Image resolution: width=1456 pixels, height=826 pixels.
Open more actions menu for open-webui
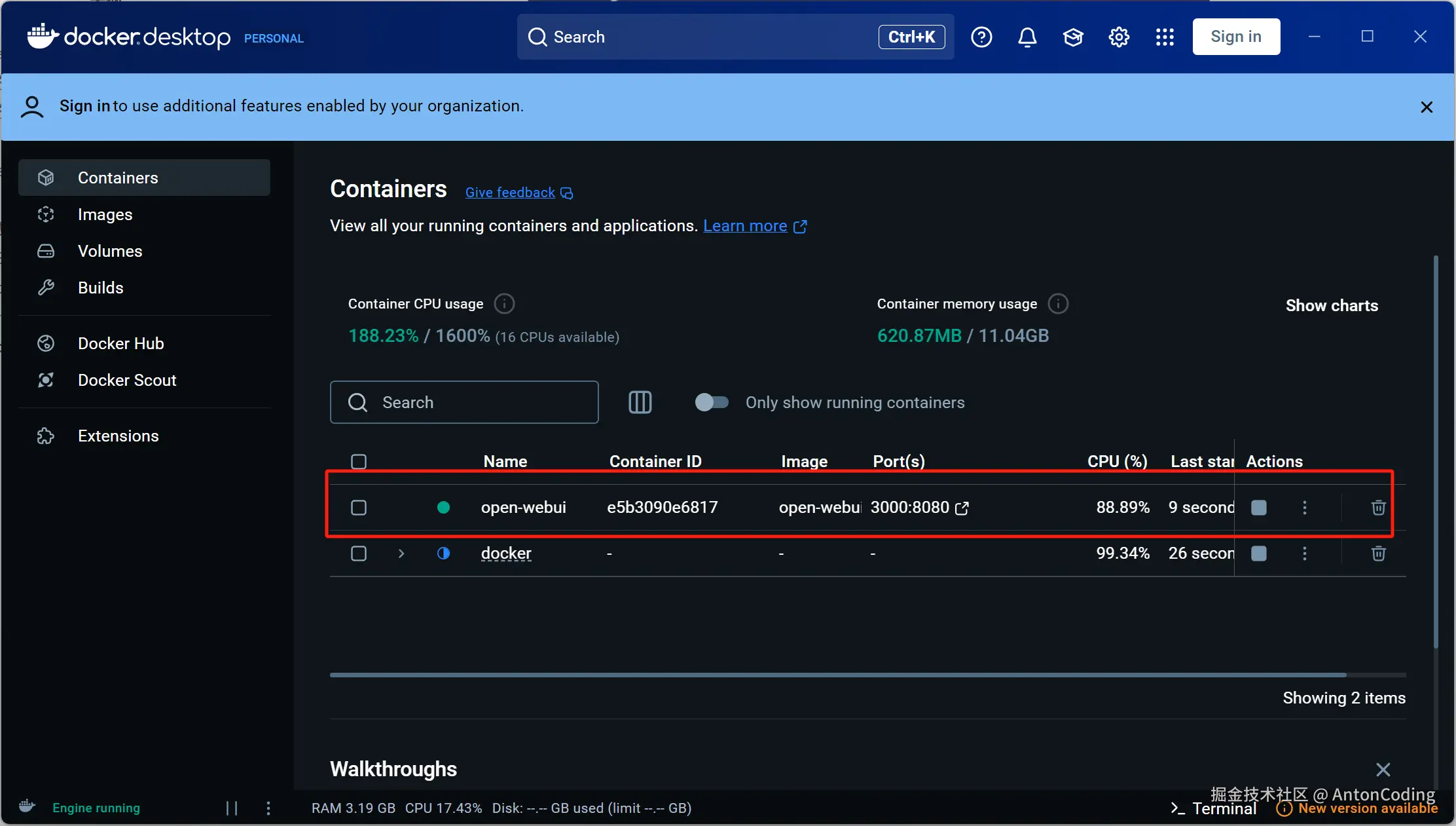(1304, 508)
